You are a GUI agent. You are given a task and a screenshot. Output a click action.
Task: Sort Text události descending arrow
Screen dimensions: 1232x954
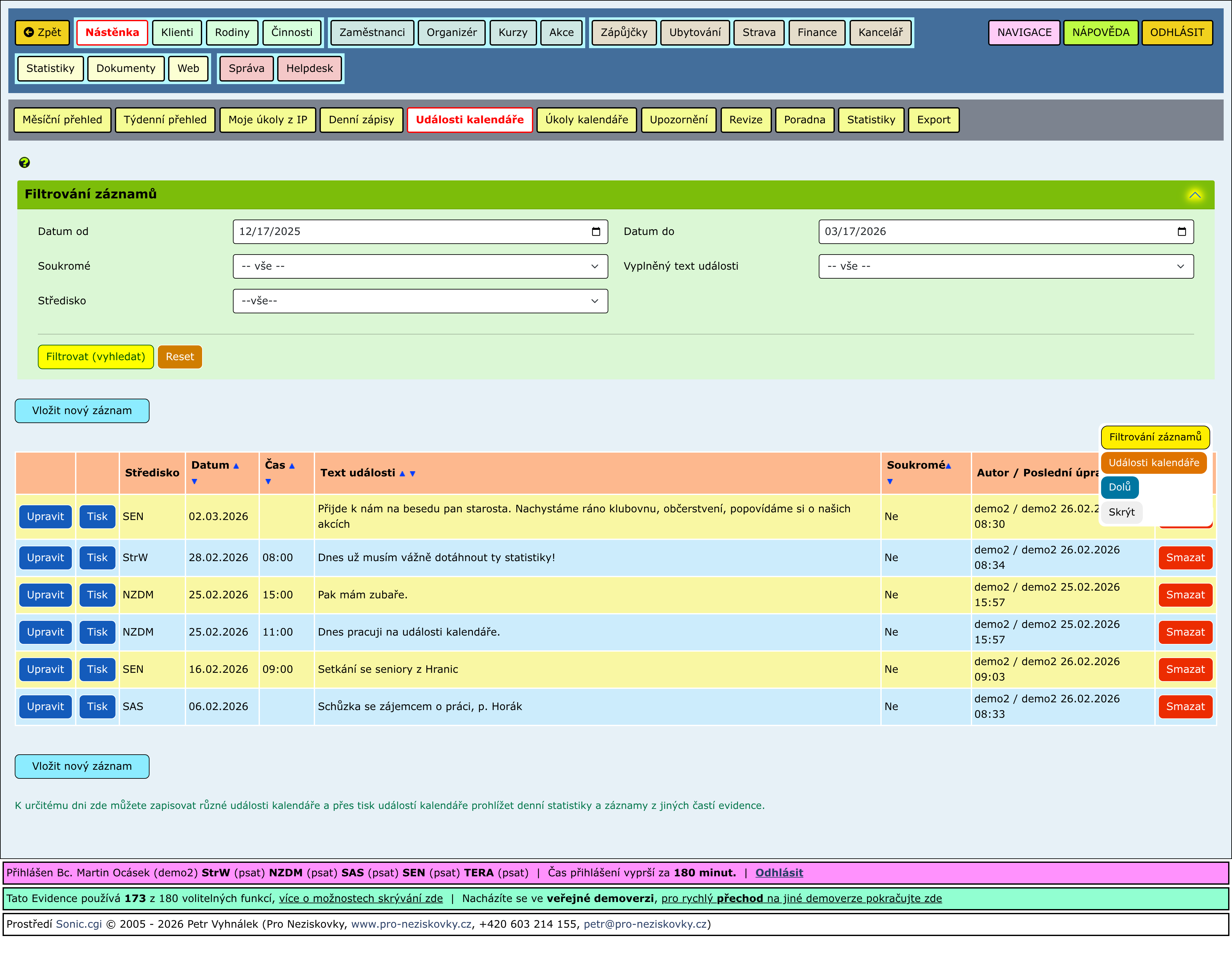(412, 473)
